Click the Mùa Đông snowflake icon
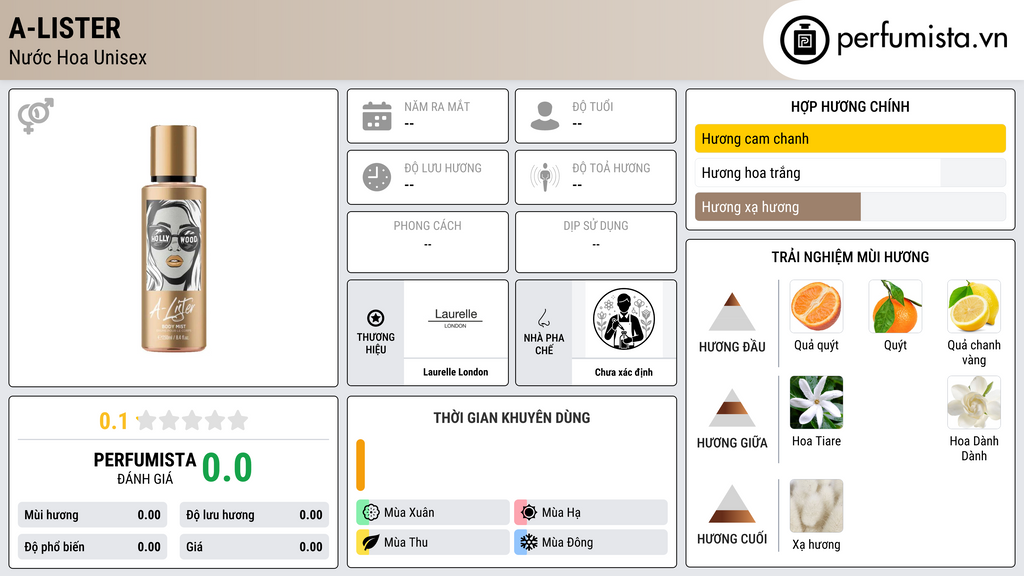Image resolution: width=1024 pixels, height=576 pixels. (x=529, y=542)
